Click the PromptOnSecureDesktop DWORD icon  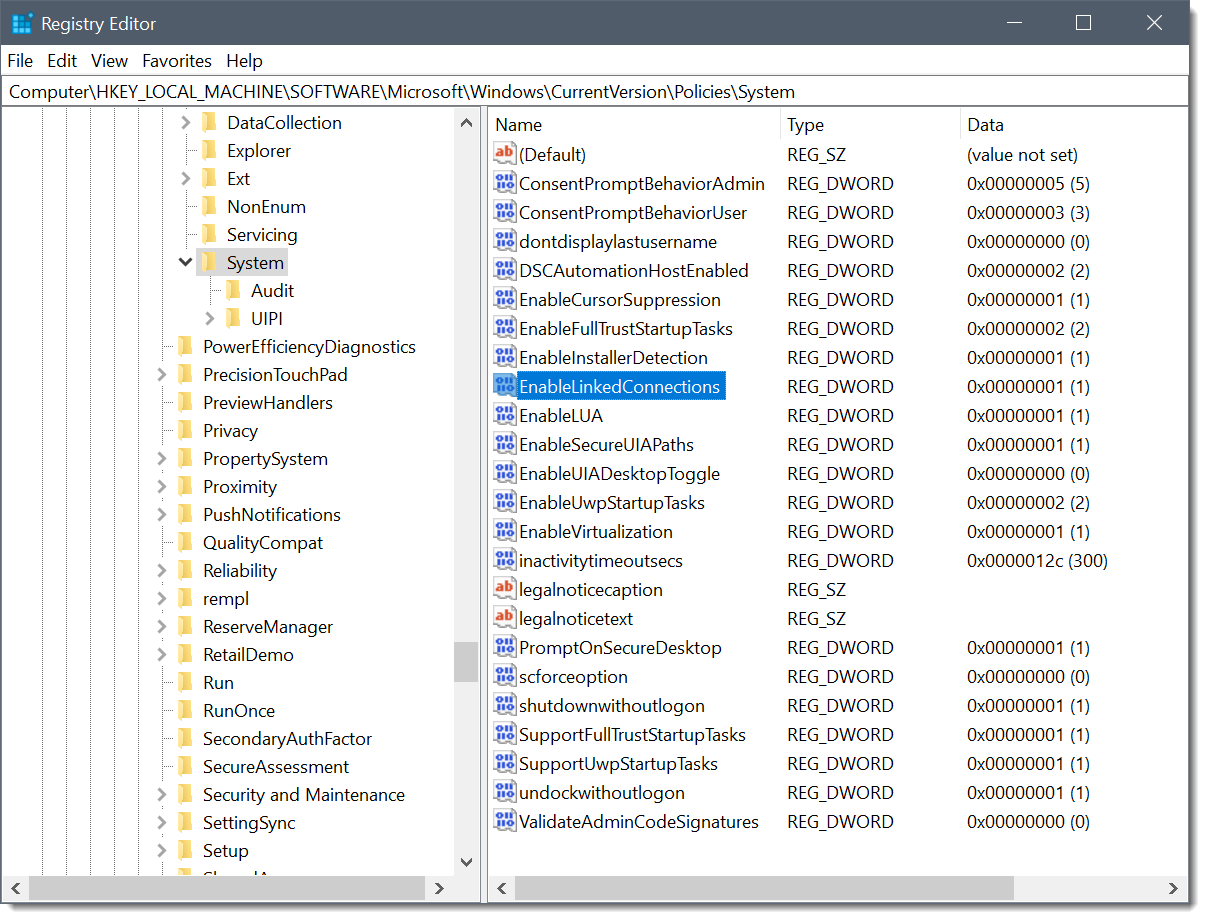tap(504, 647)
